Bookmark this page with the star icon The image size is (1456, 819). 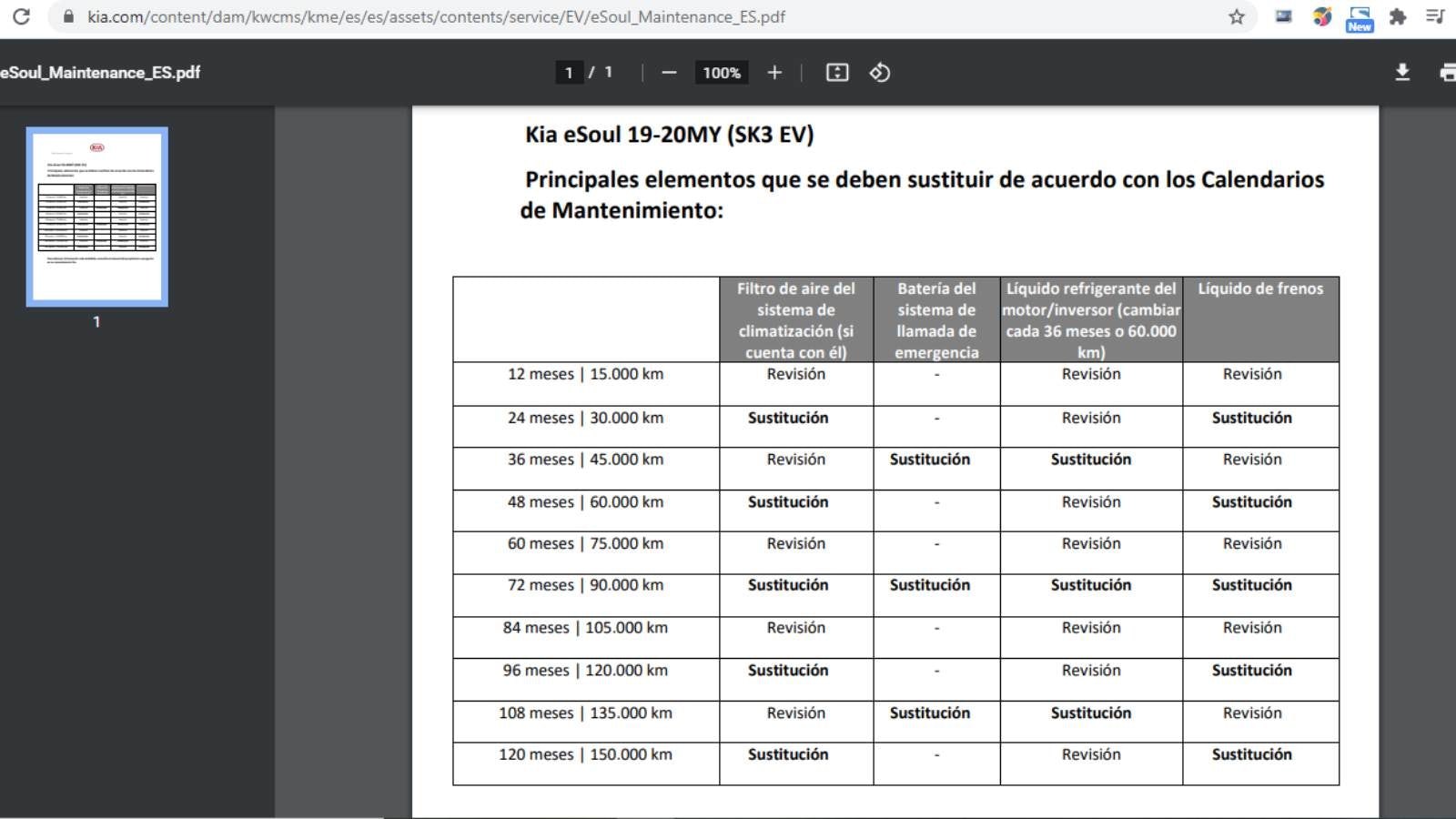1236,16
